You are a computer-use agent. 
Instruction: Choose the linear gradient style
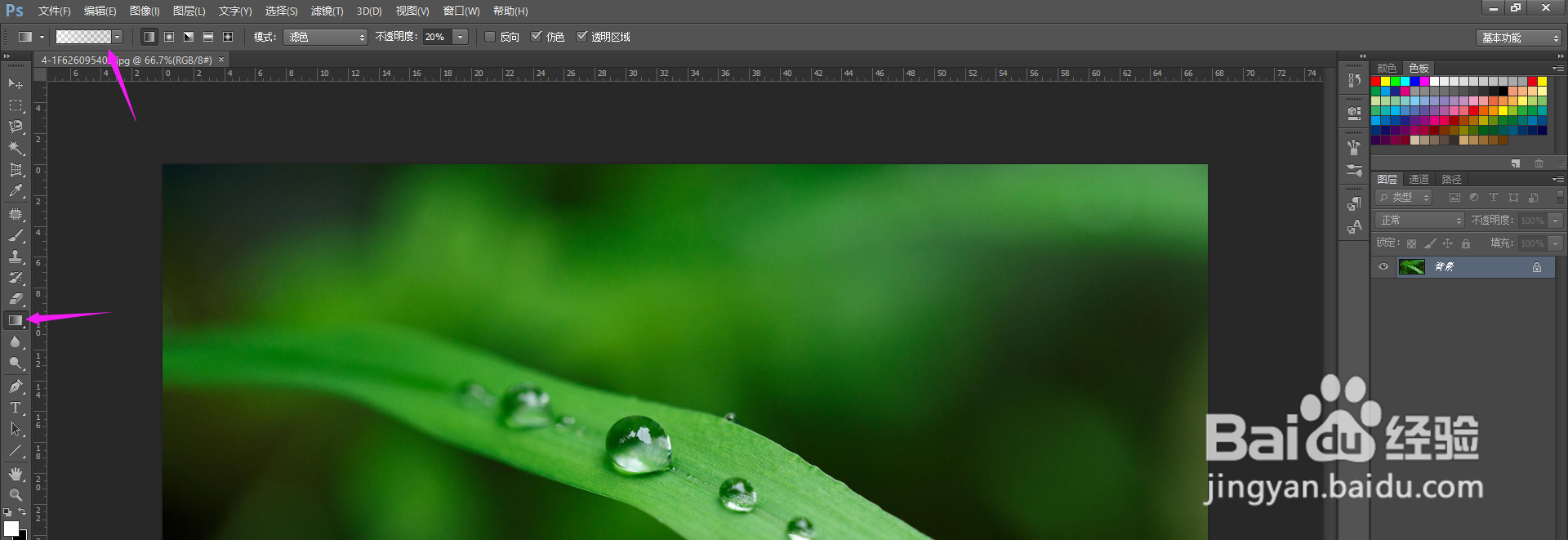(149, 37)
